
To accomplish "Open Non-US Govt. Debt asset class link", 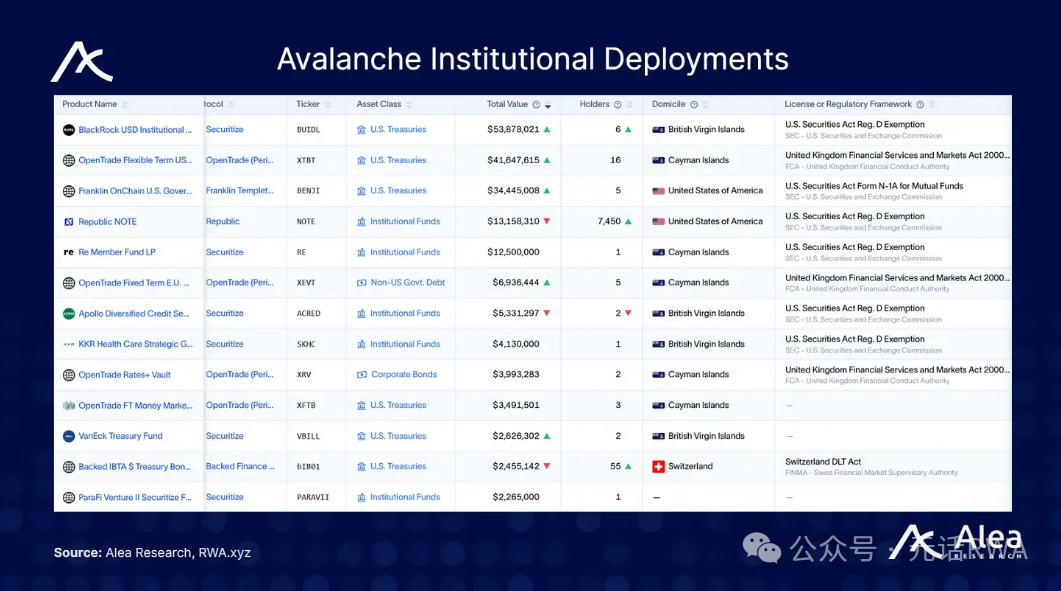I will 408,282.
